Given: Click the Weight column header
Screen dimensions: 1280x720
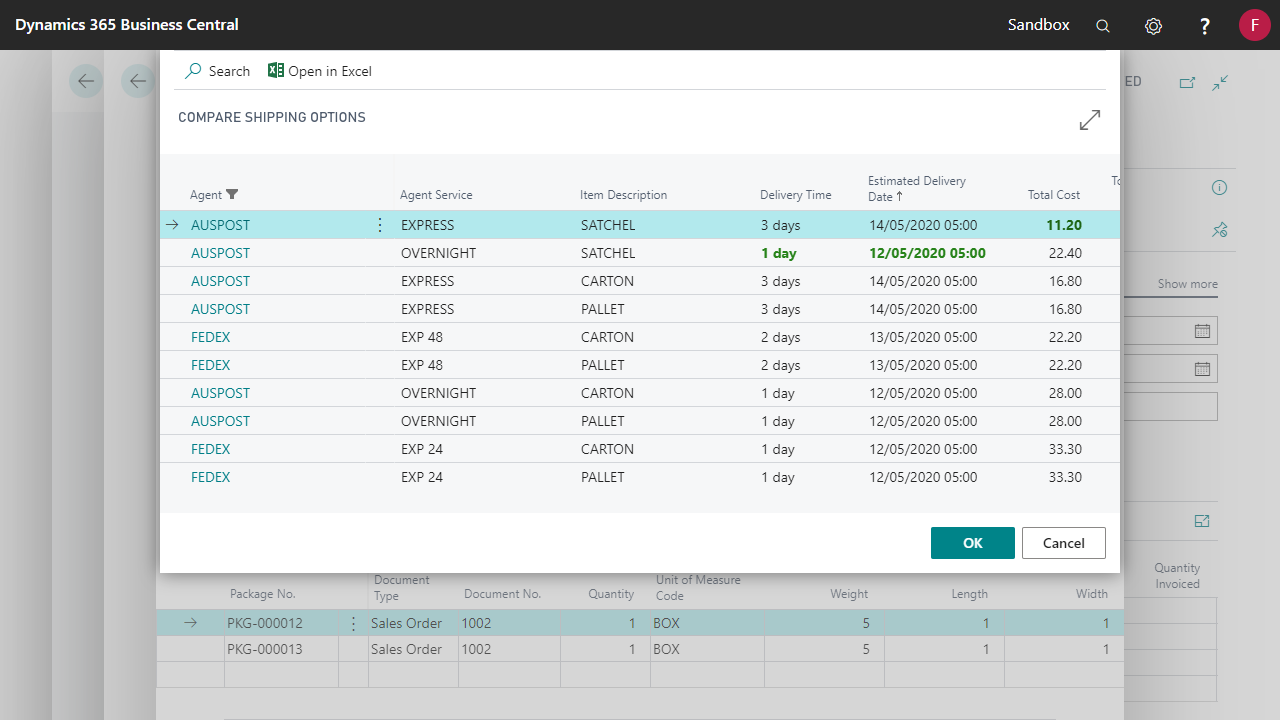Looking at the screenshot, I should pyautogui.click(x=849, y=594).
